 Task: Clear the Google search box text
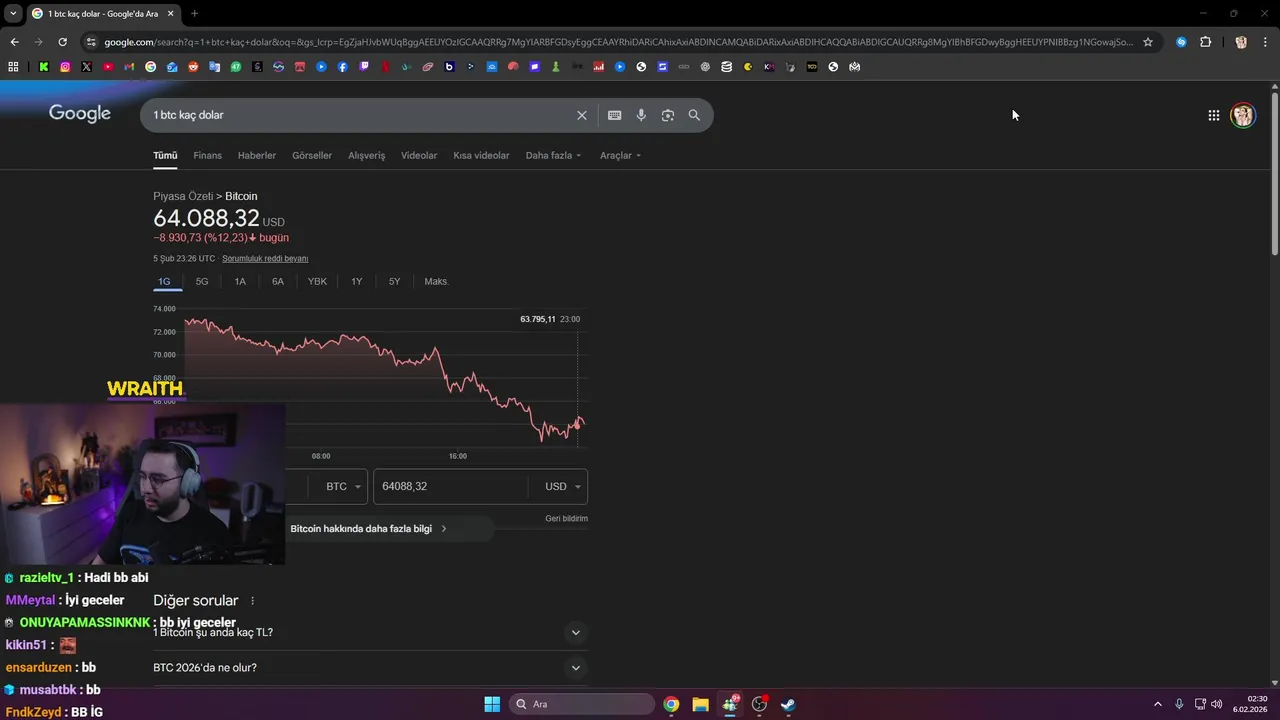click(x=581, y=115)
